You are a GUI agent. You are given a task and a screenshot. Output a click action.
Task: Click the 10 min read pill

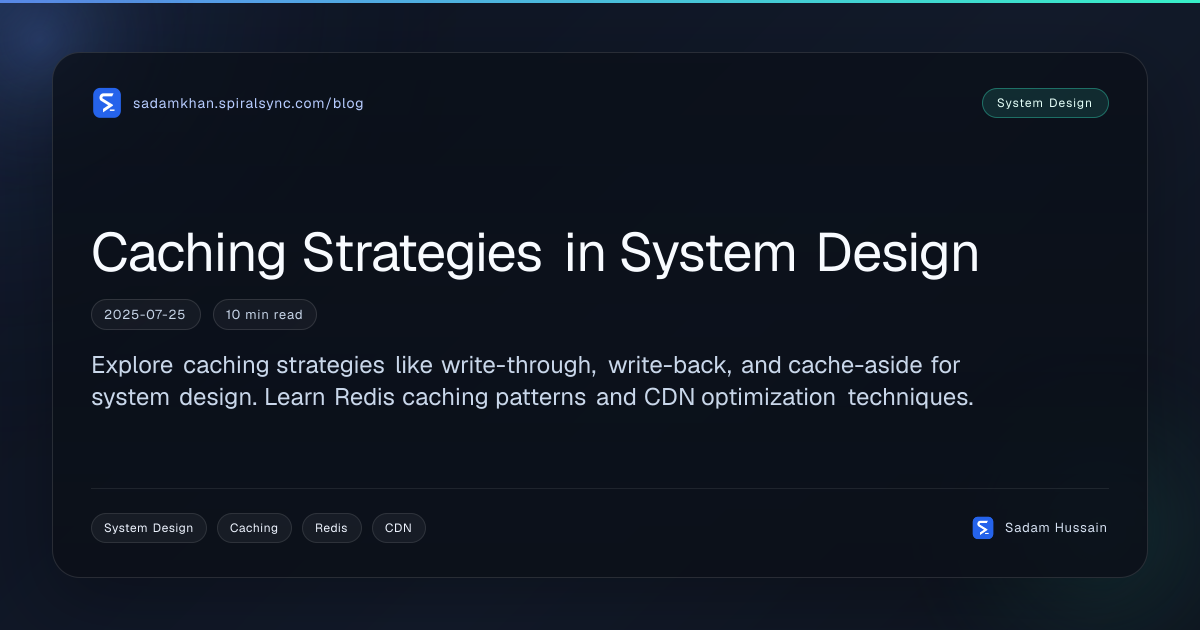[265, 314]
